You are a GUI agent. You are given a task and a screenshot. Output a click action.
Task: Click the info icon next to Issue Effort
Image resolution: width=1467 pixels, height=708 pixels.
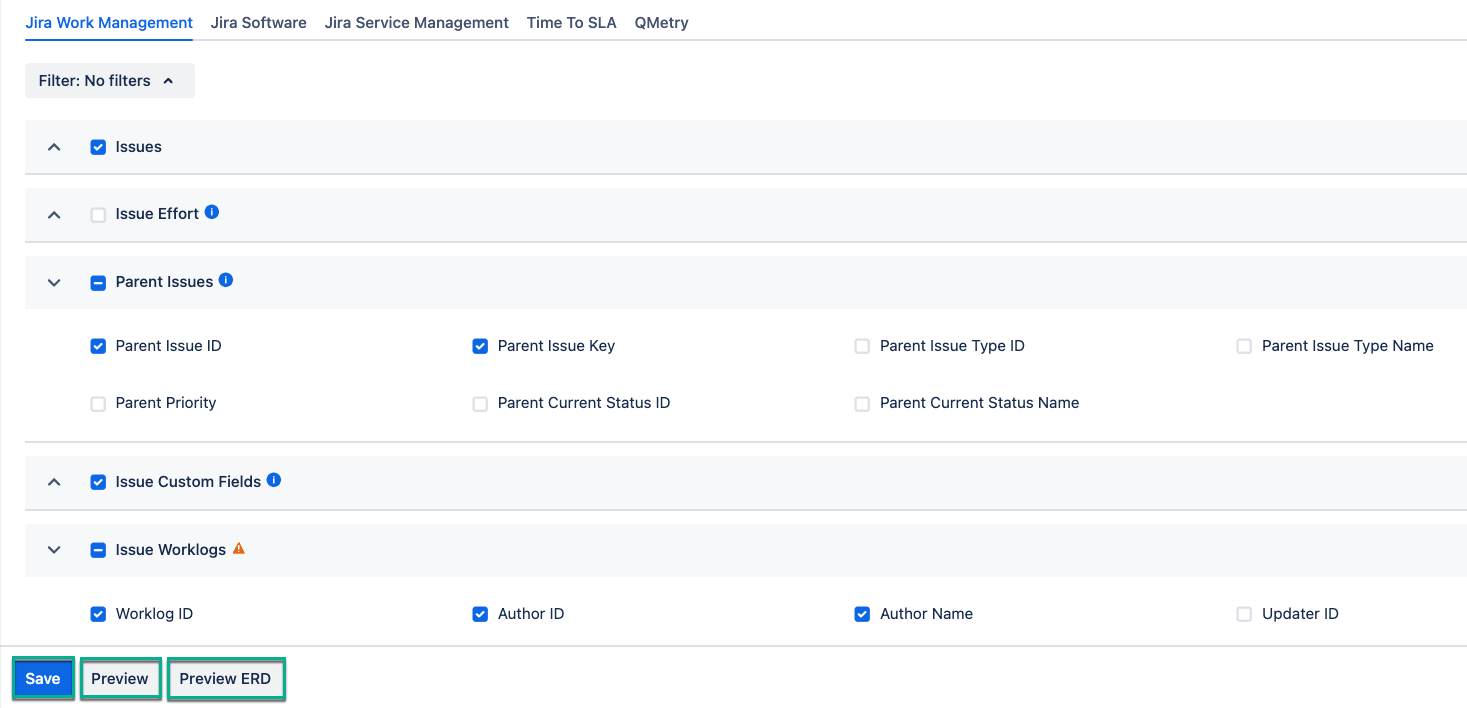pyautogui.click(x=211, y=212)
